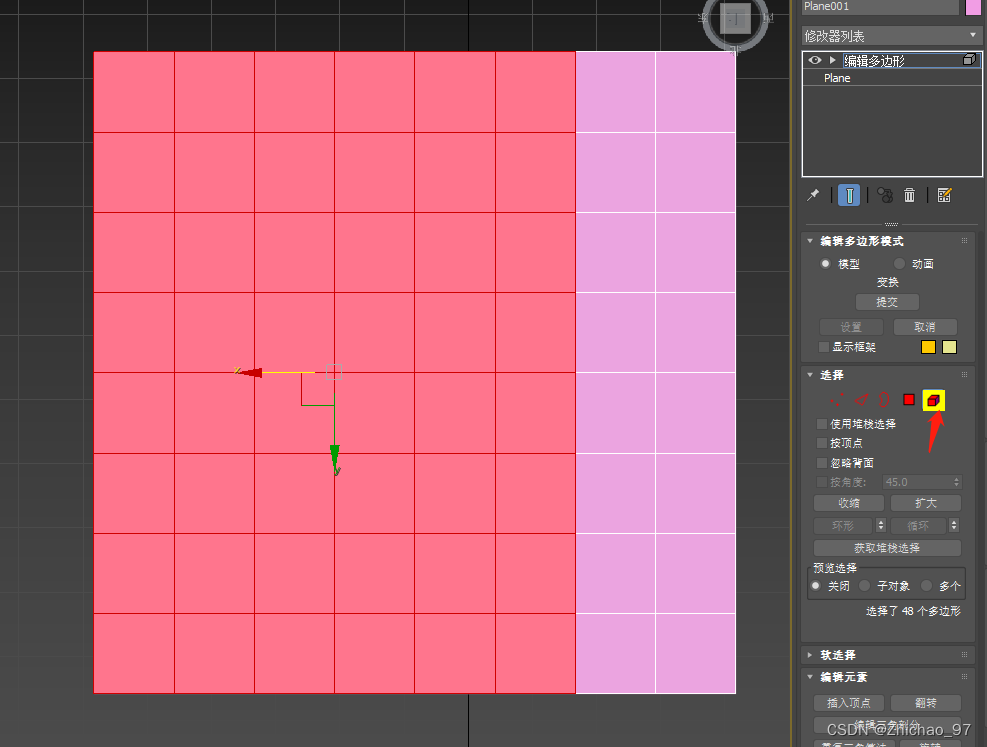Click modifier stack icon beside 编辑多边形
Image resolution: width=987 pixels, height=747 pixels.
[x=969, y=60]
